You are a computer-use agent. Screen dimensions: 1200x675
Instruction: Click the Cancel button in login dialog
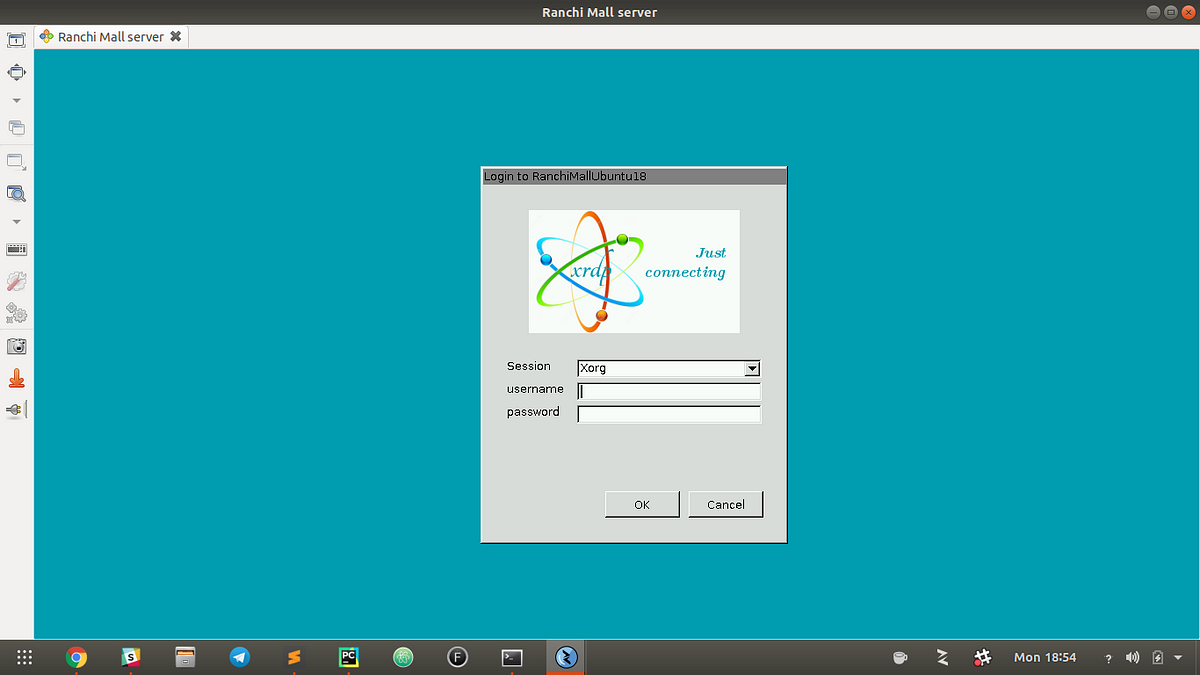pyautogui.click(x=726, y=504)
